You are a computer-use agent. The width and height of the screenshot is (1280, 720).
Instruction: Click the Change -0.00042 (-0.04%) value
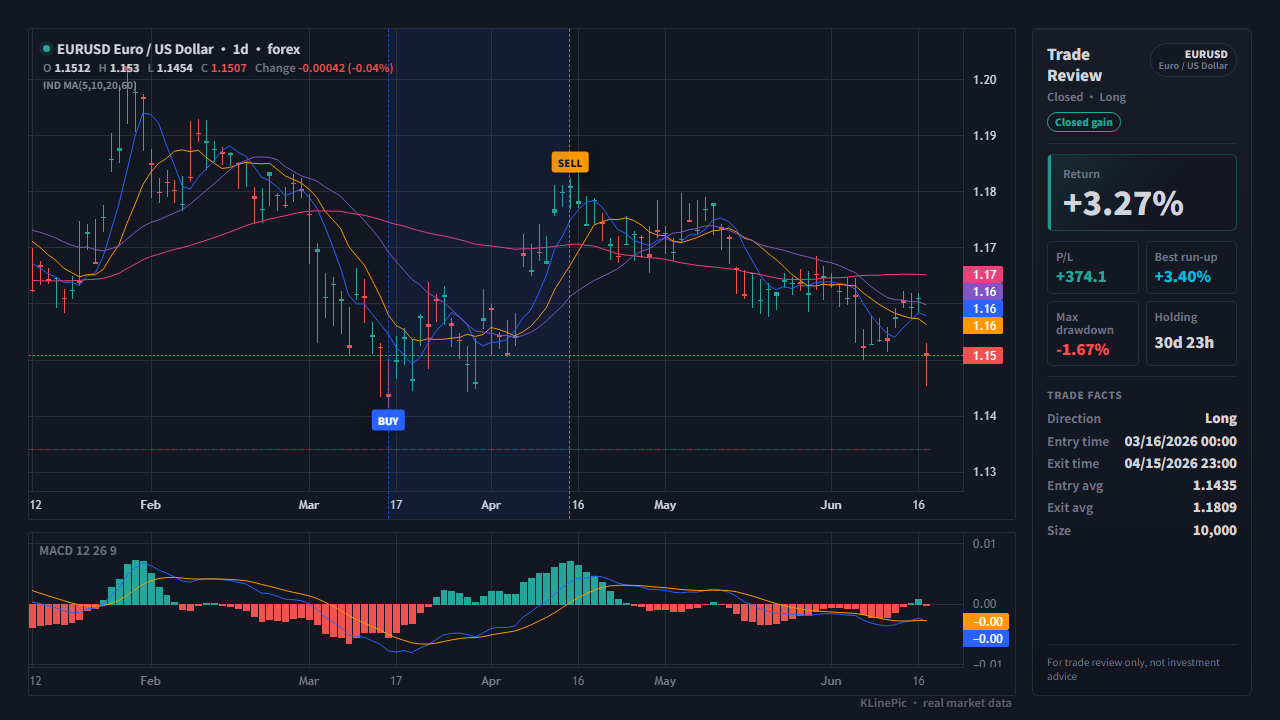coord(324,68)
